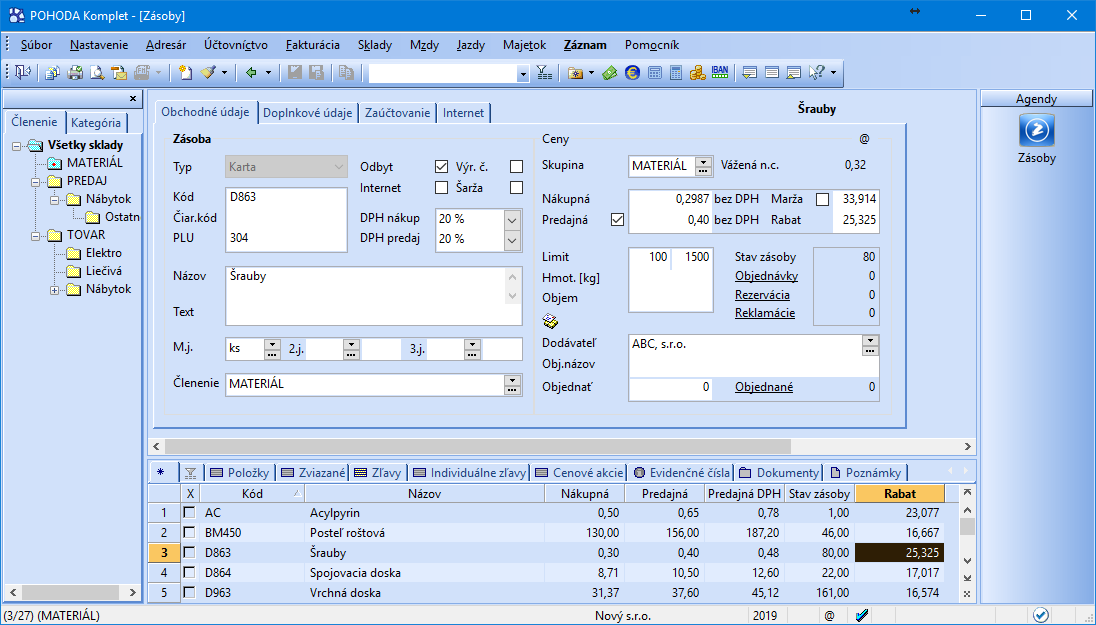Open the Fakturácia menu
Image resolution: width=1096 pixels, height=625 pixels.
(312, 45)
